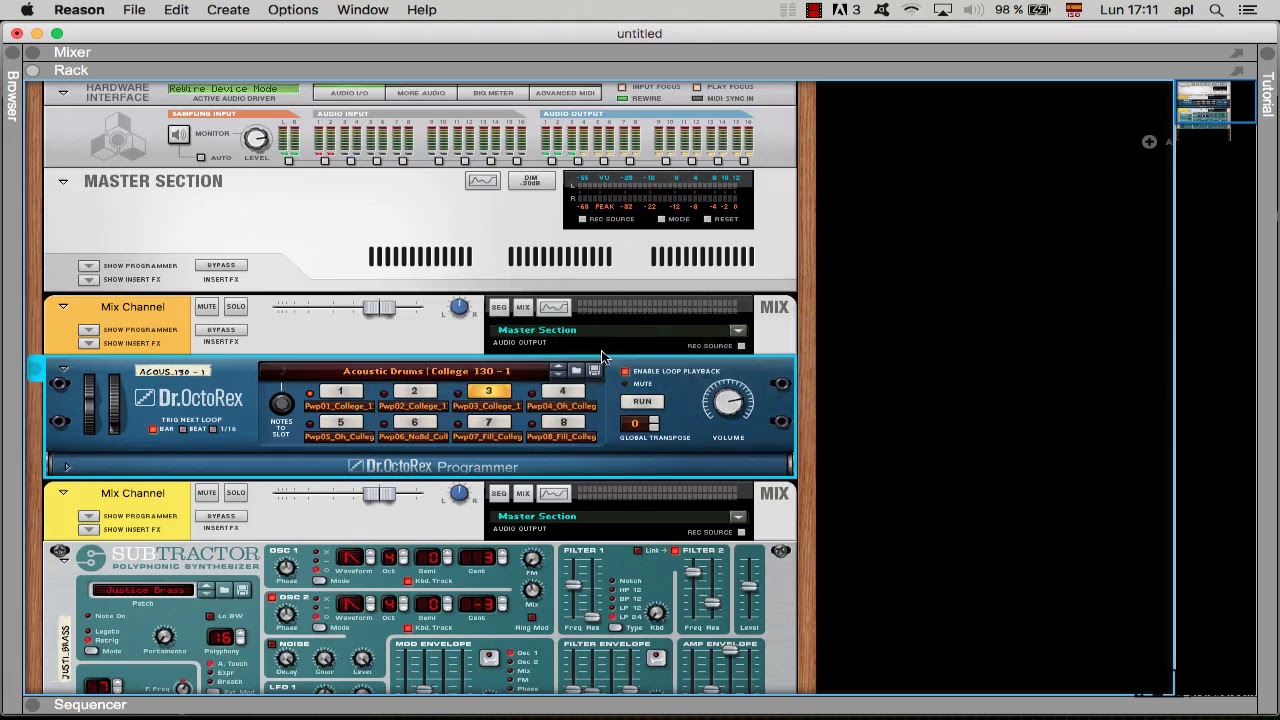Collapse the first Mix Channel device
The height and width of the screenshot is (720, 1280).
pos(63,307)
